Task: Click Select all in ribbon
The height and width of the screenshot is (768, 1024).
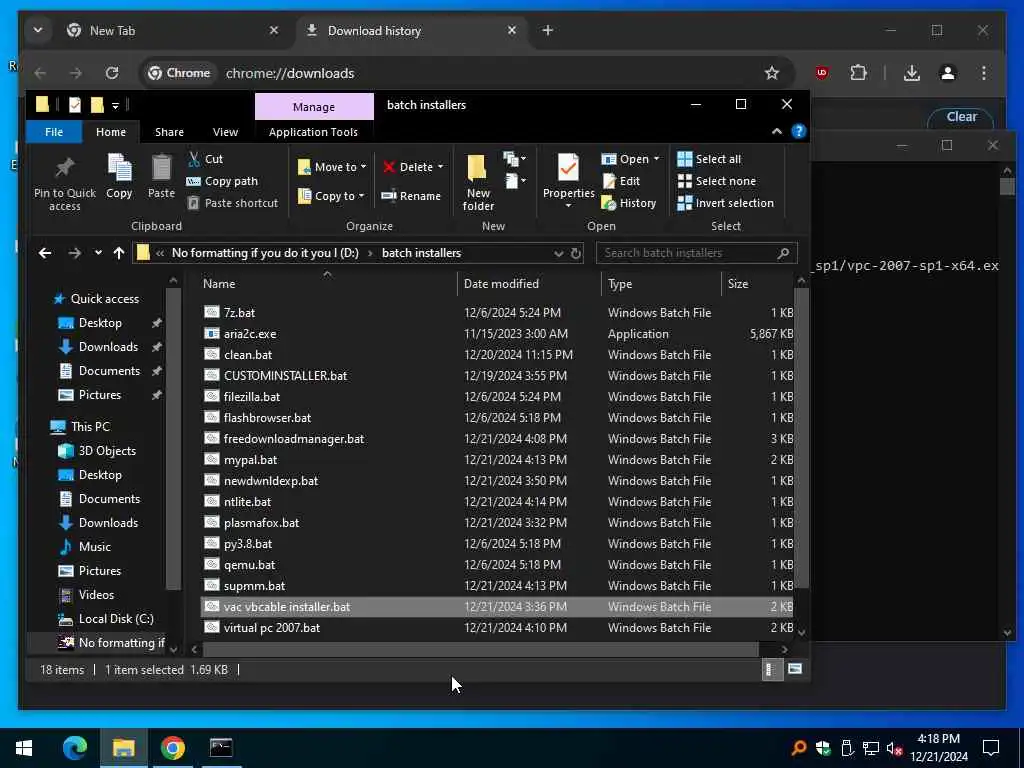Action: coord(709,159)
